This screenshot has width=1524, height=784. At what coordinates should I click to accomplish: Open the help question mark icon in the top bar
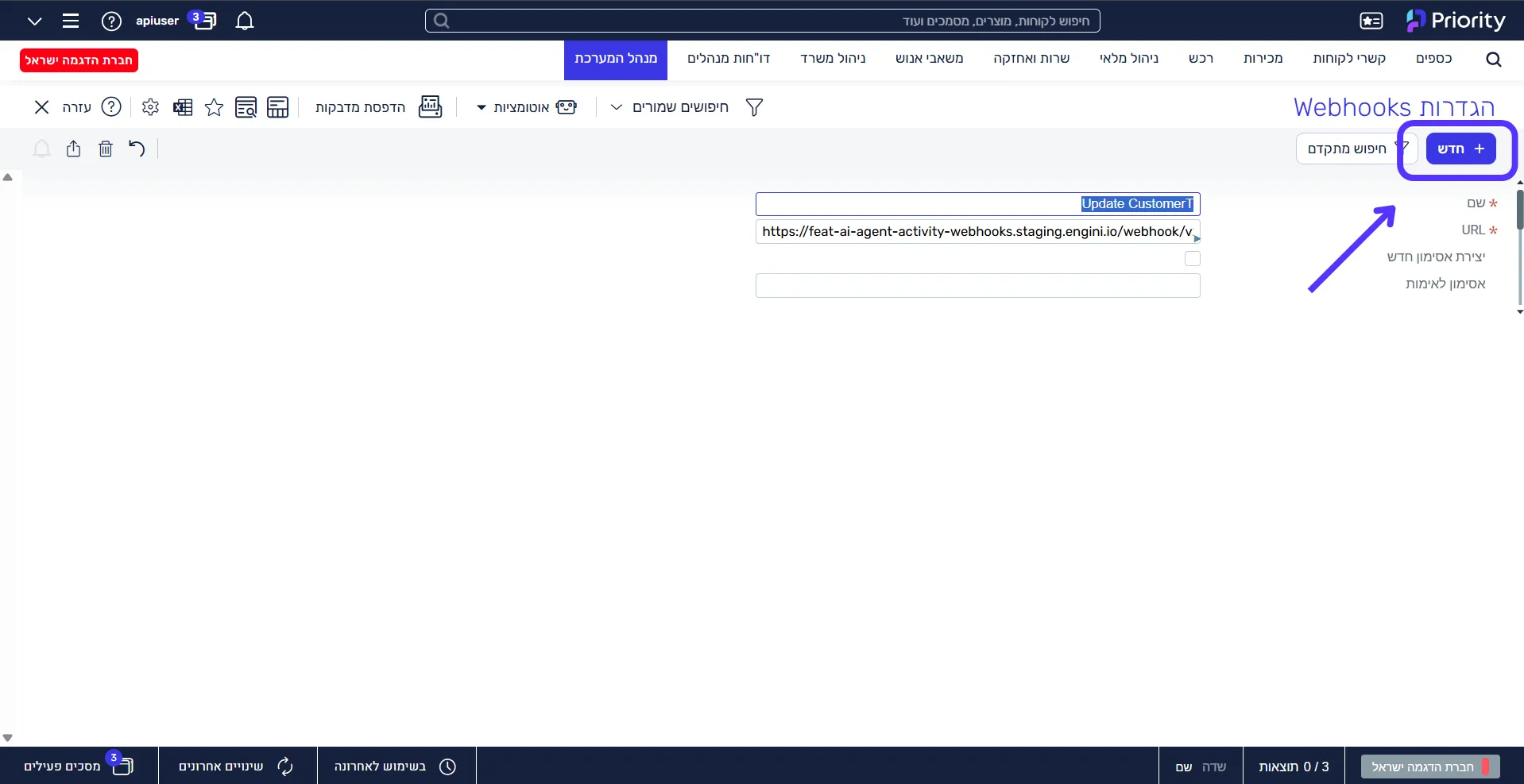tap(112, 21)
